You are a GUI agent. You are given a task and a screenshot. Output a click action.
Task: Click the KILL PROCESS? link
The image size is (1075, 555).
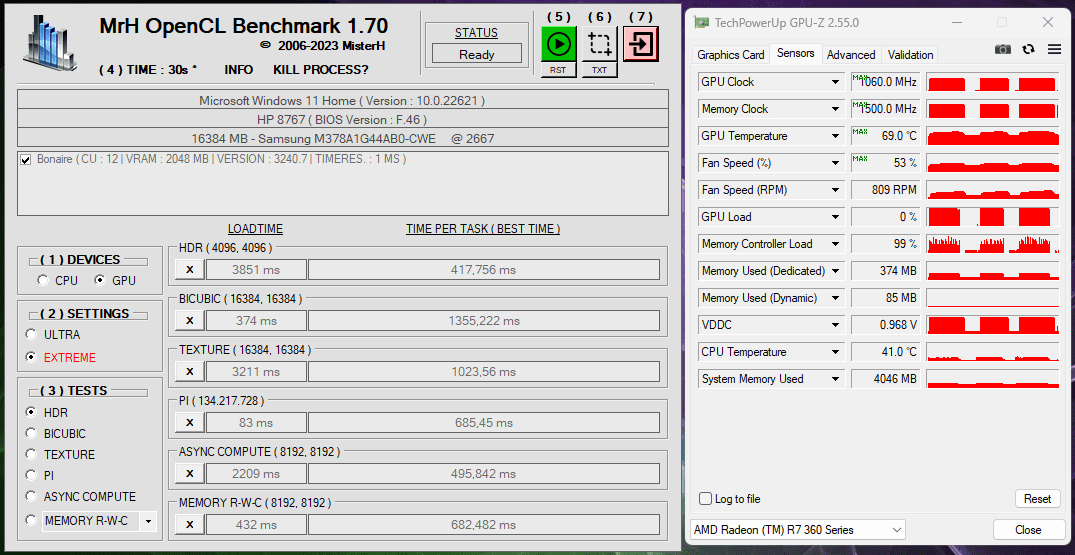tap(321, 70)
